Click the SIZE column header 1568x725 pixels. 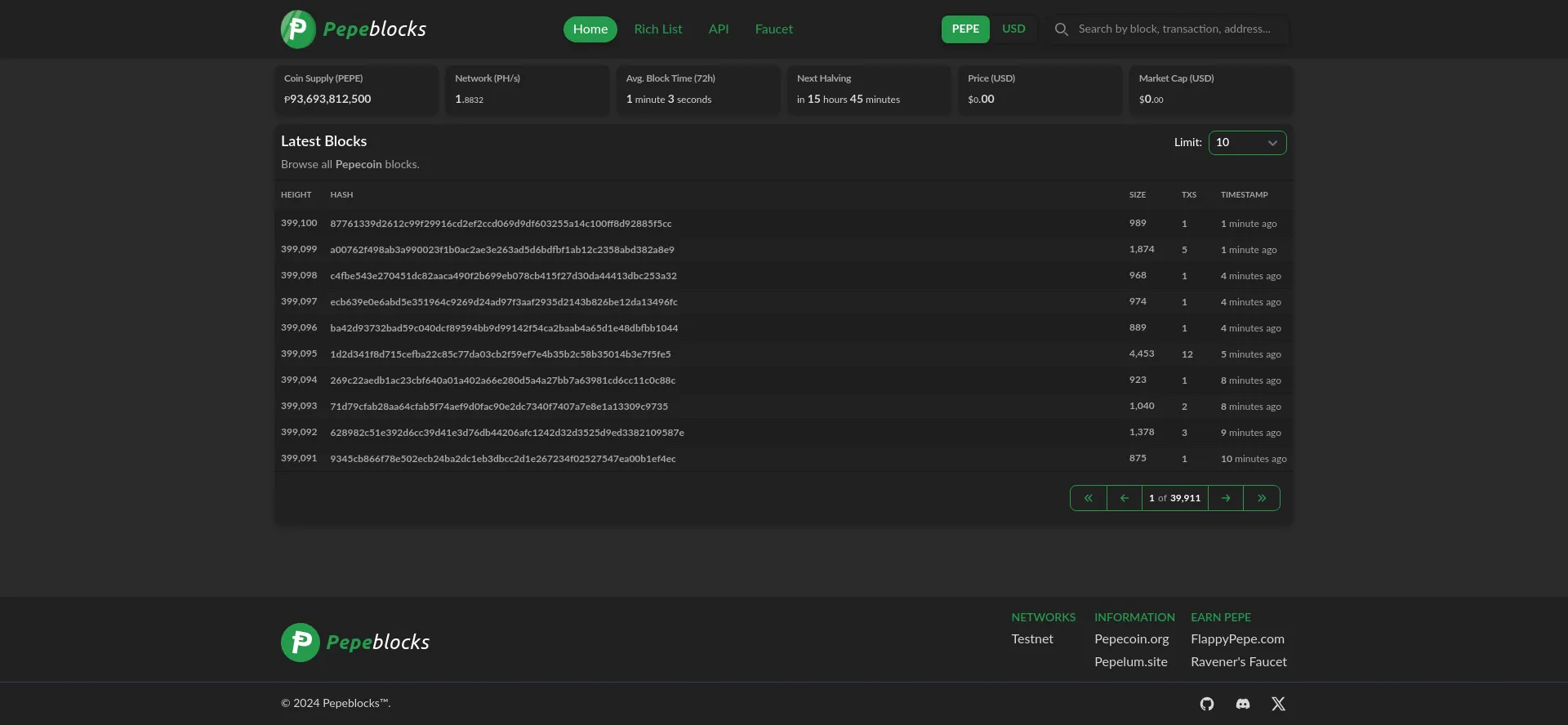click(x=1138, y=195)
